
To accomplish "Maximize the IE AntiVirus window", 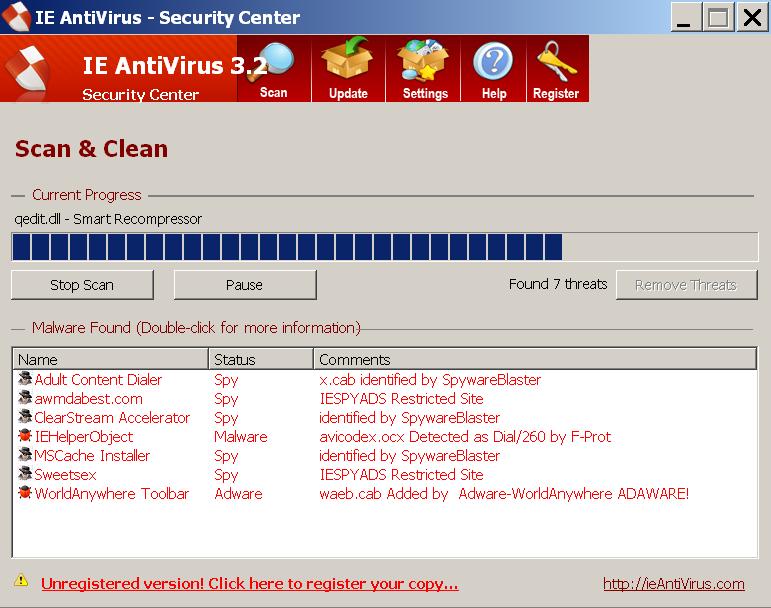I will click(718, 17).
